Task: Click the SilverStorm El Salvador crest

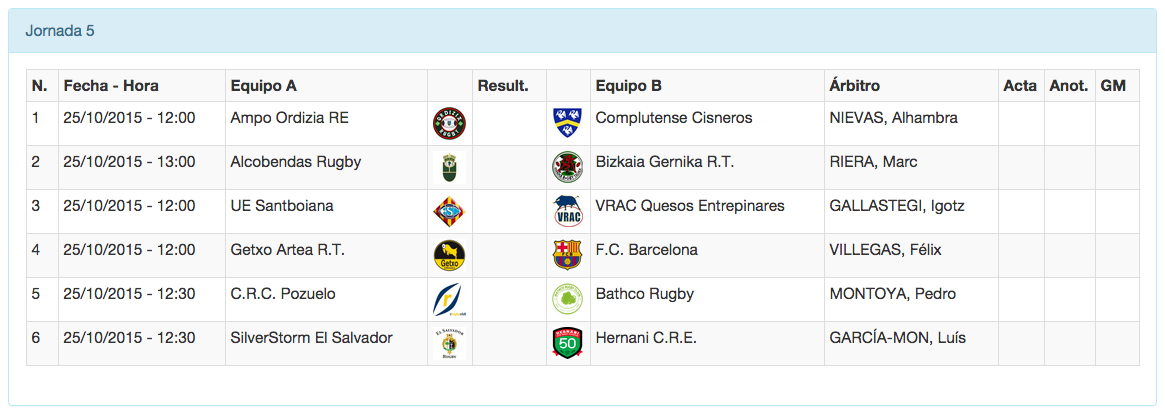Action: point(448,344)
